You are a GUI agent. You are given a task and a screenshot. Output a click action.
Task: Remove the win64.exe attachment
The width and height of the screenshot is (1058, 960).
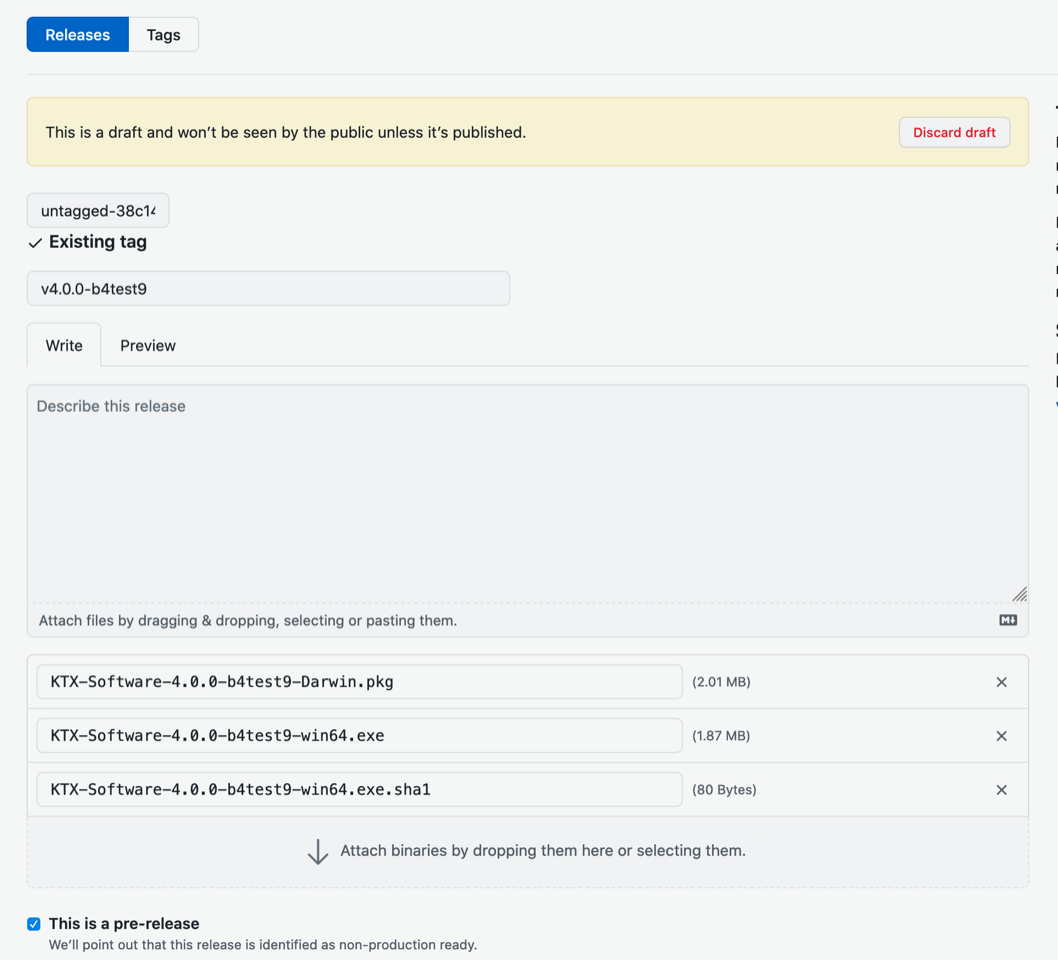click(1001, 735)
